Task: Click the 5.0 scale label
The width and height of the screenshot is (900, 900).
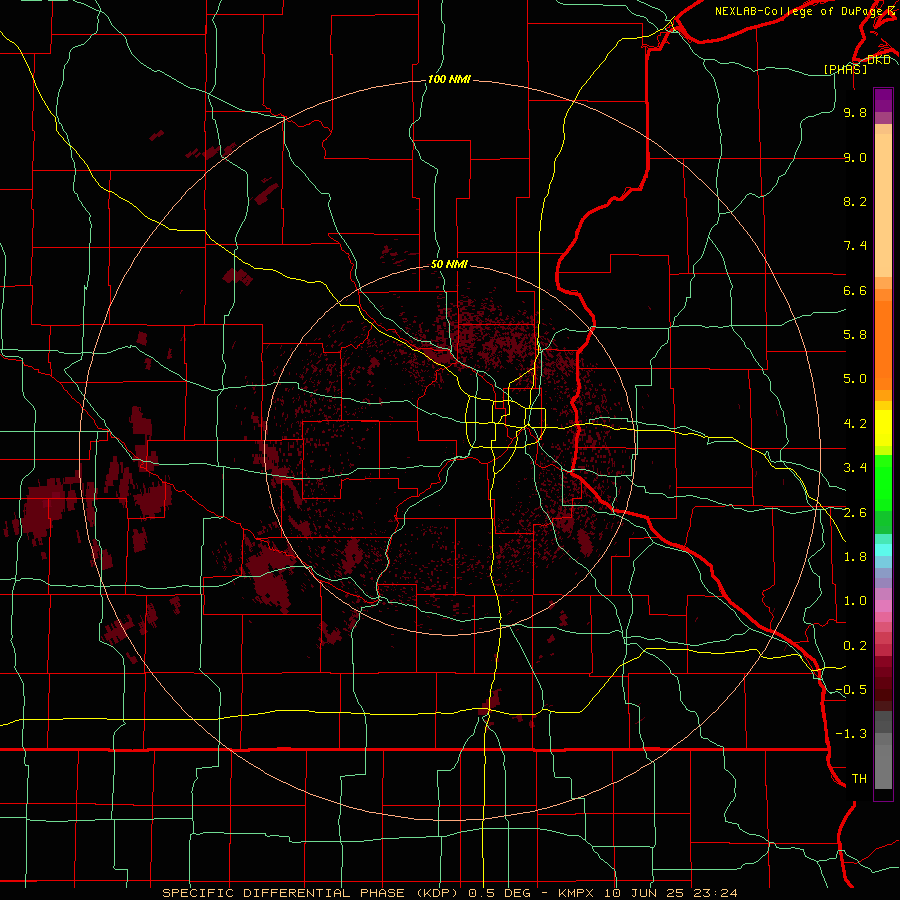Action: 855,379
